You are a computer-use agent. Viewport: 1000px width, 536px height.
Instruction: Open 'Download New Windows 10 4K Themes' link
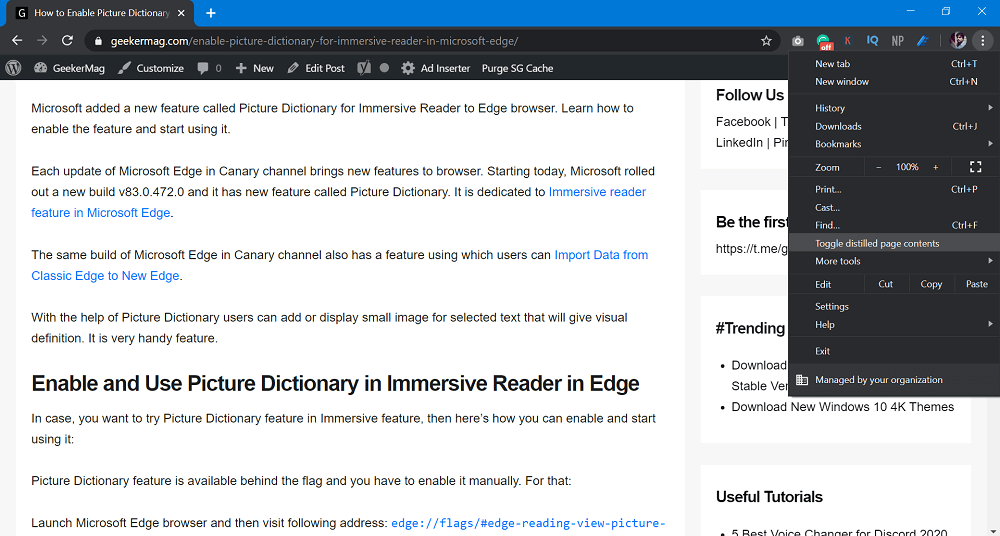pos(842,407)
